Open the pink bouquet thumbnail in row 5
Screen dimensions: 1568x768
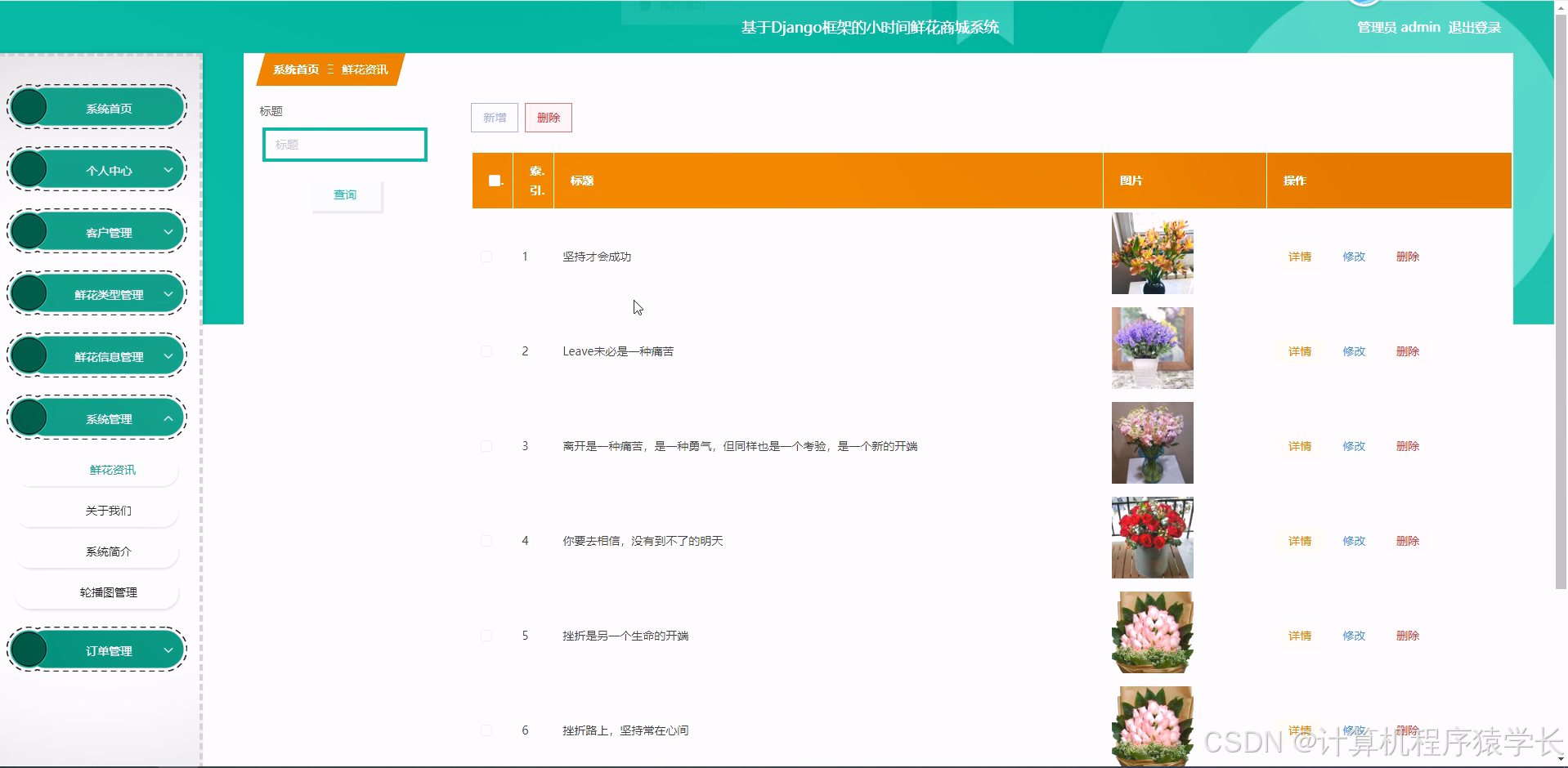click(1153, 632)
